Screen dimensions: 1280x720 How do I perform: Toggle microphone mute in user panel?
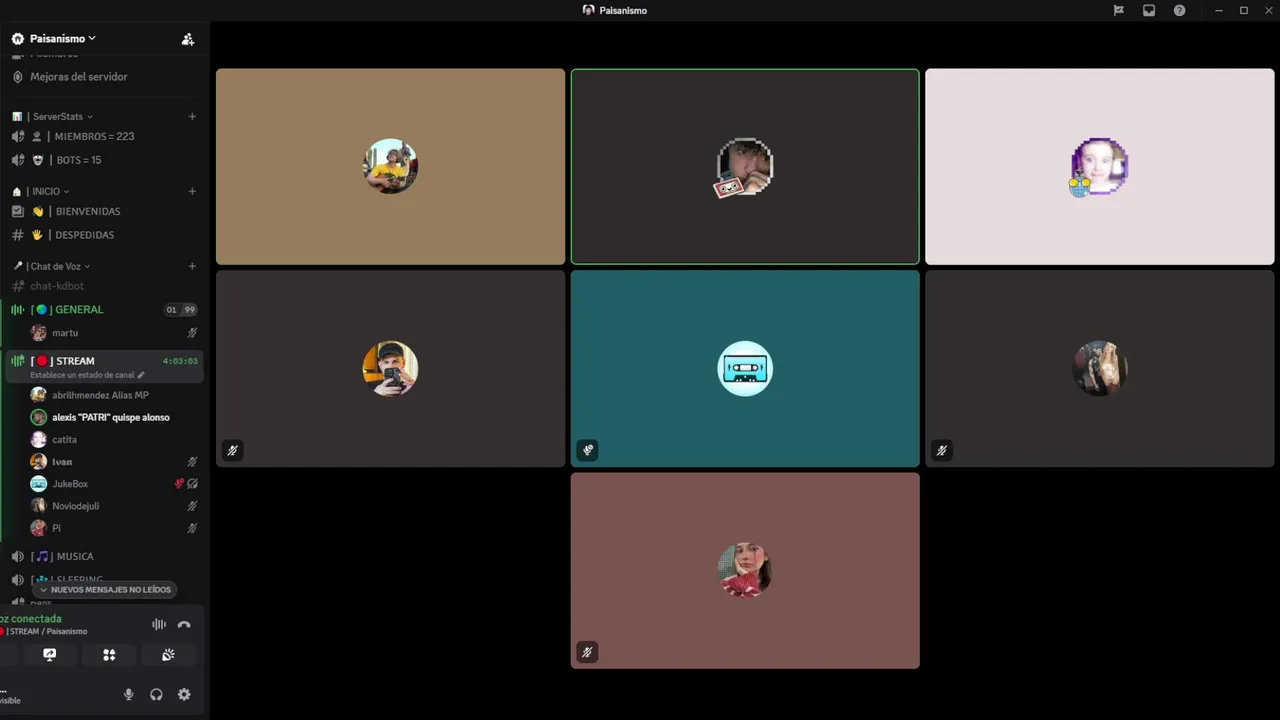(x=128, y=694)
